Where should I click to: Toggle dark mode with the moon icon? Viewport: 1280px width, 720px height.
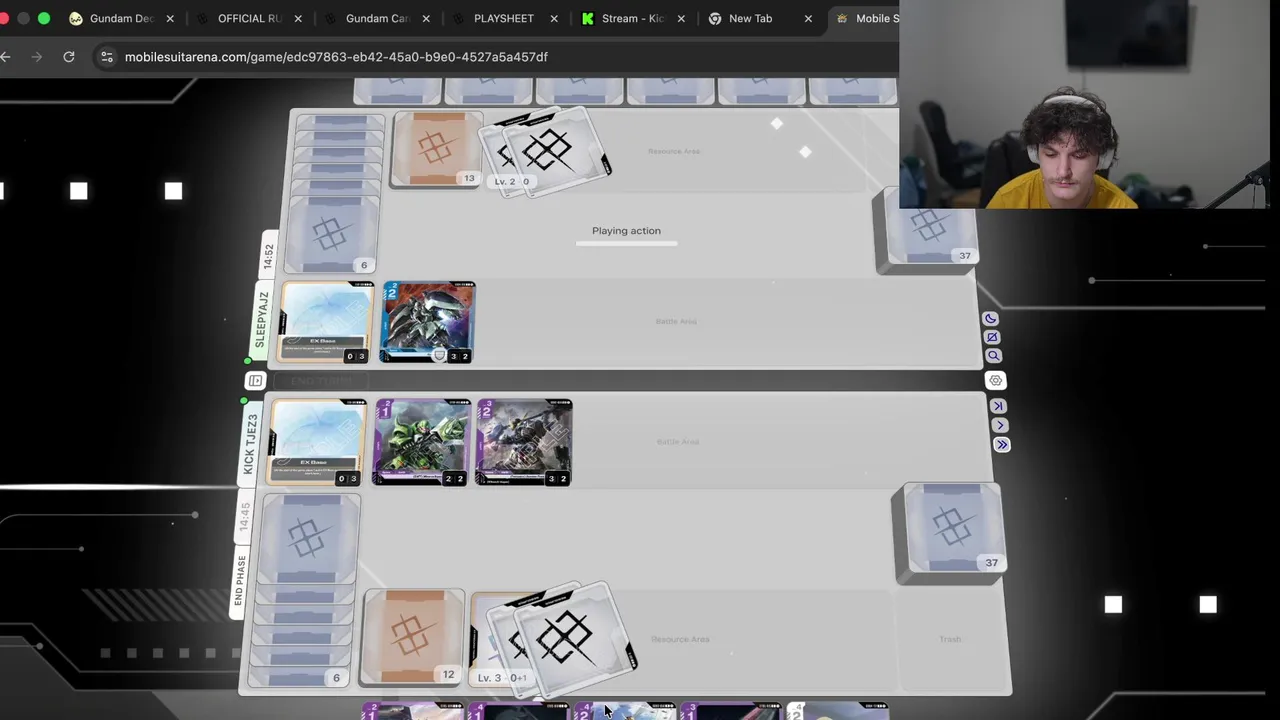[x=990, y=319]
